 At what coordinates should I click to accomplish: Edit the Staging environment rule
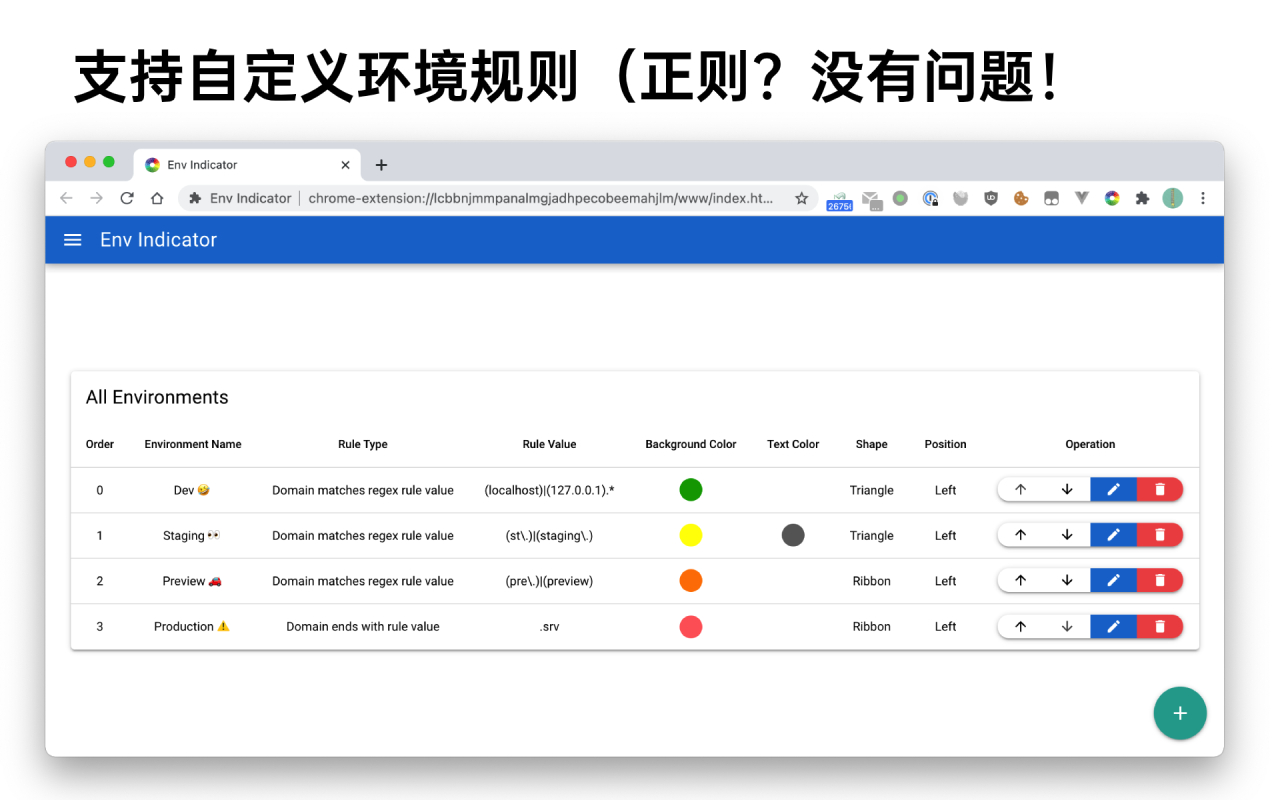[1114, 535]
